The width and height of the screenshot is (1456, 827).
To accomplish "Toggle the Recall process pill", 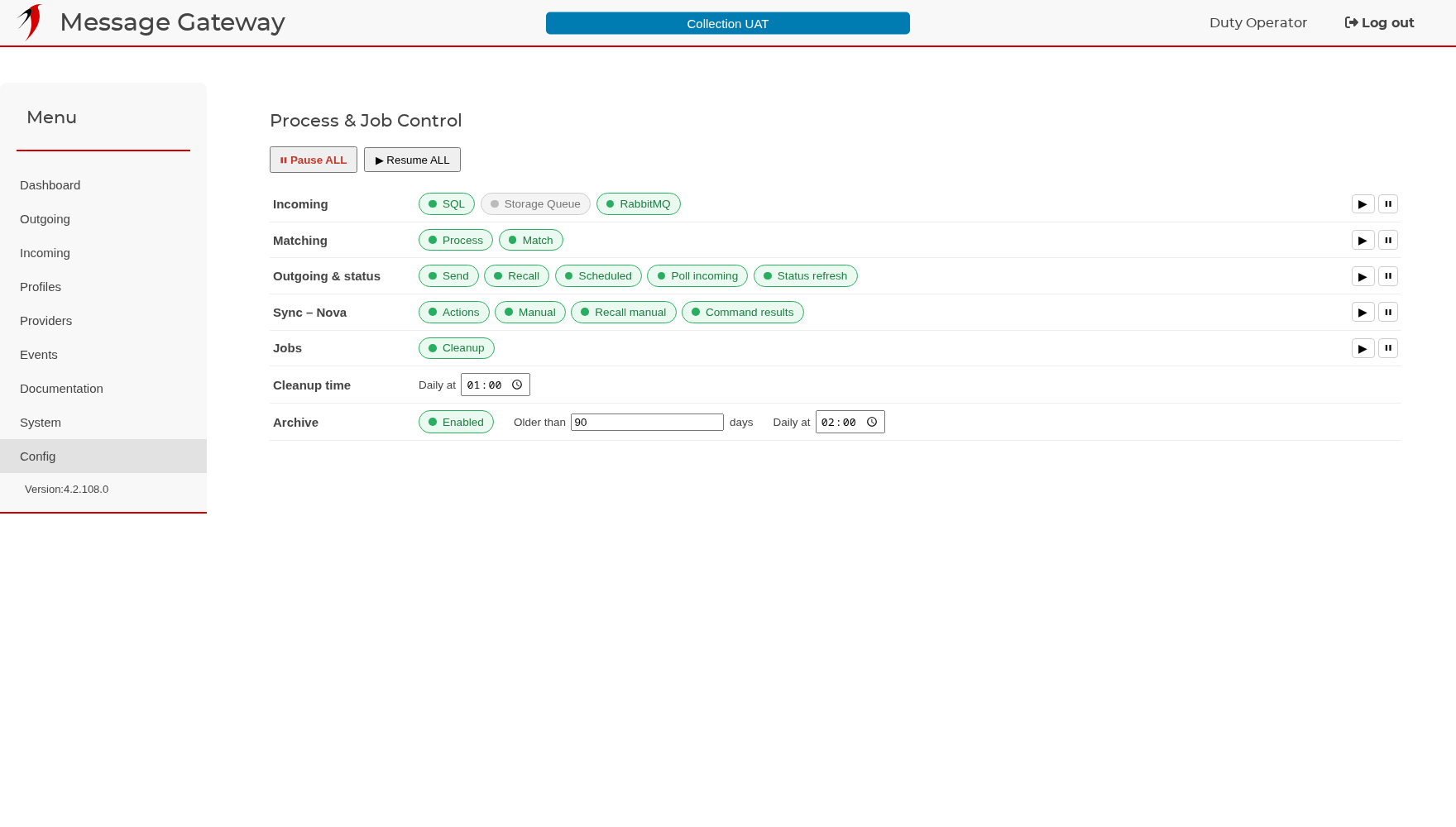I will click(516, 276).
